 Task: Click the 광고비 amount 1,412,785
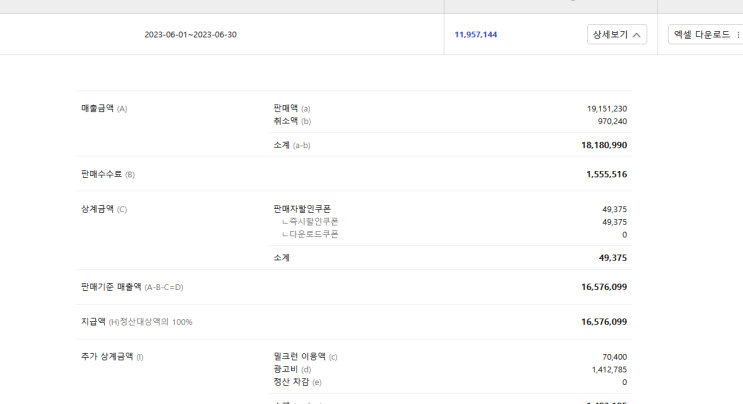[x=609, y=369]
